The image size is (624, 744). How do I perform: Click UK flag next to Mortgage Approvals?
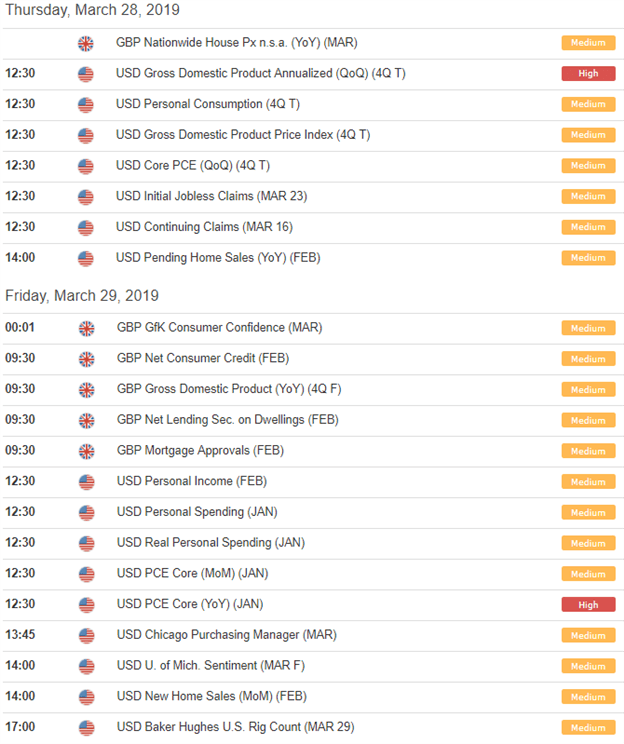(86, 451)
